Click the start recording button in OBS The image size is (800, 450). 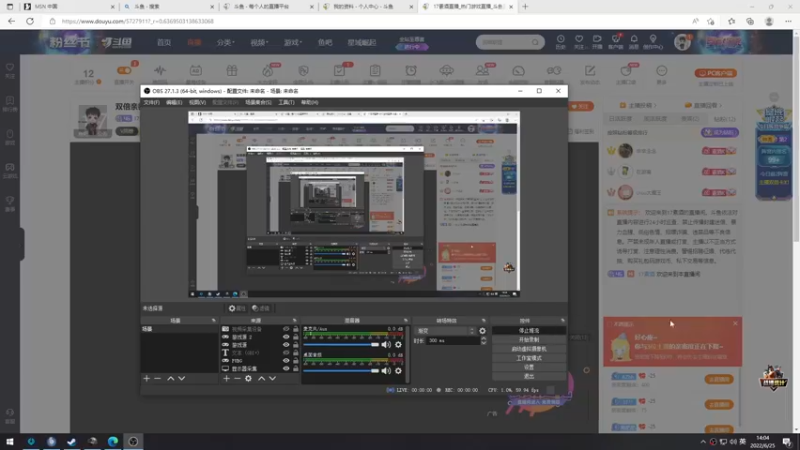529,340
